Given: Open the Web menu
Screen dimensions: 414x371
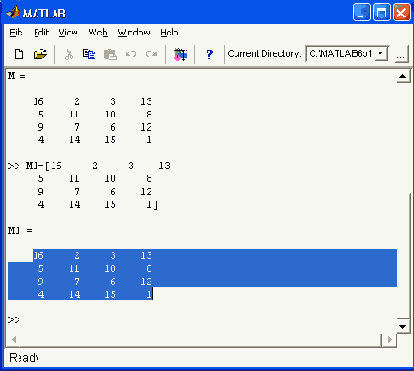Looking at the screenshot, I should [x=98, y=32].
